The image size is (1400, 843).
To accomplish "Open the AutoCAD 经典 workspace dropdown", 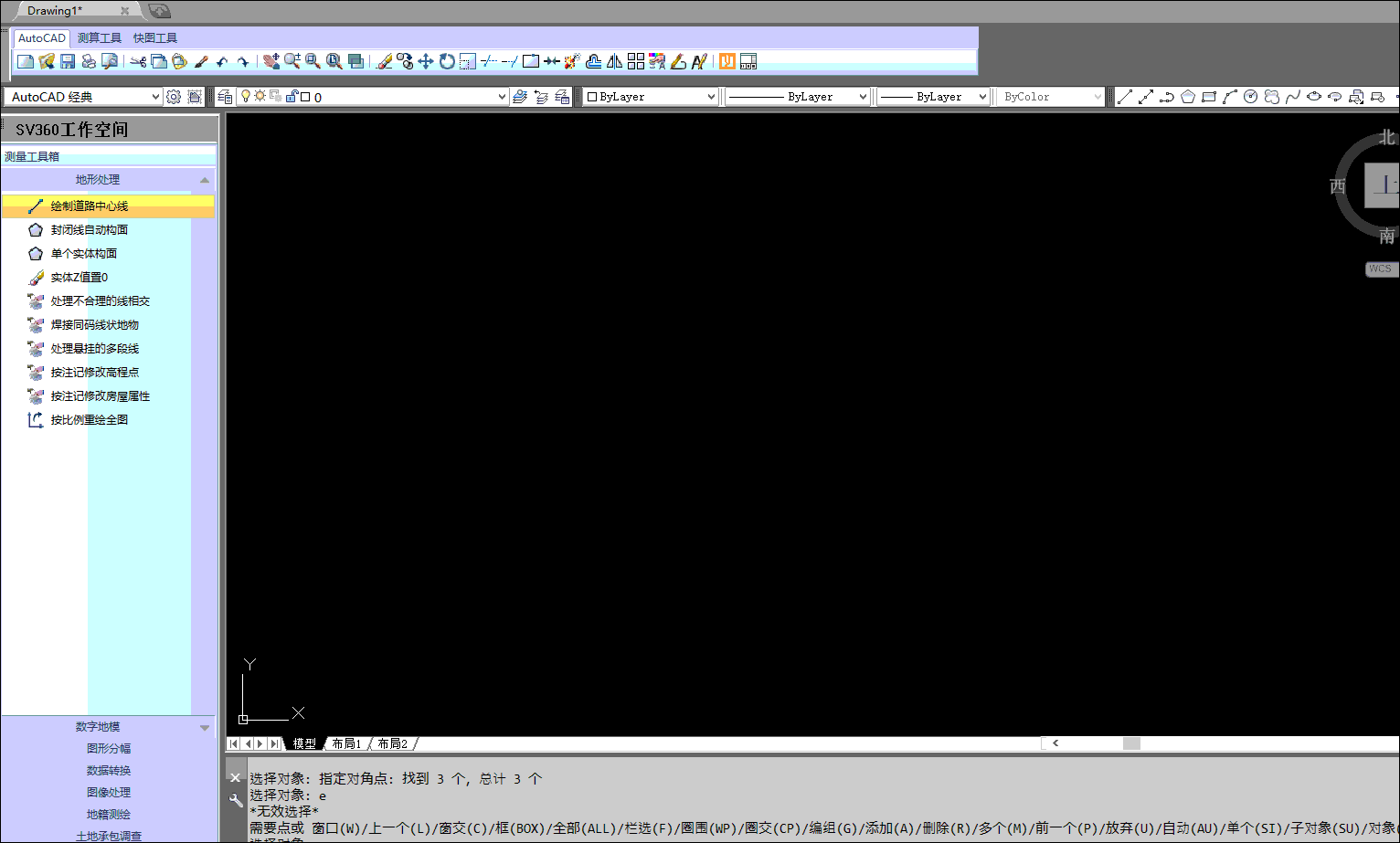I will 155,97.
